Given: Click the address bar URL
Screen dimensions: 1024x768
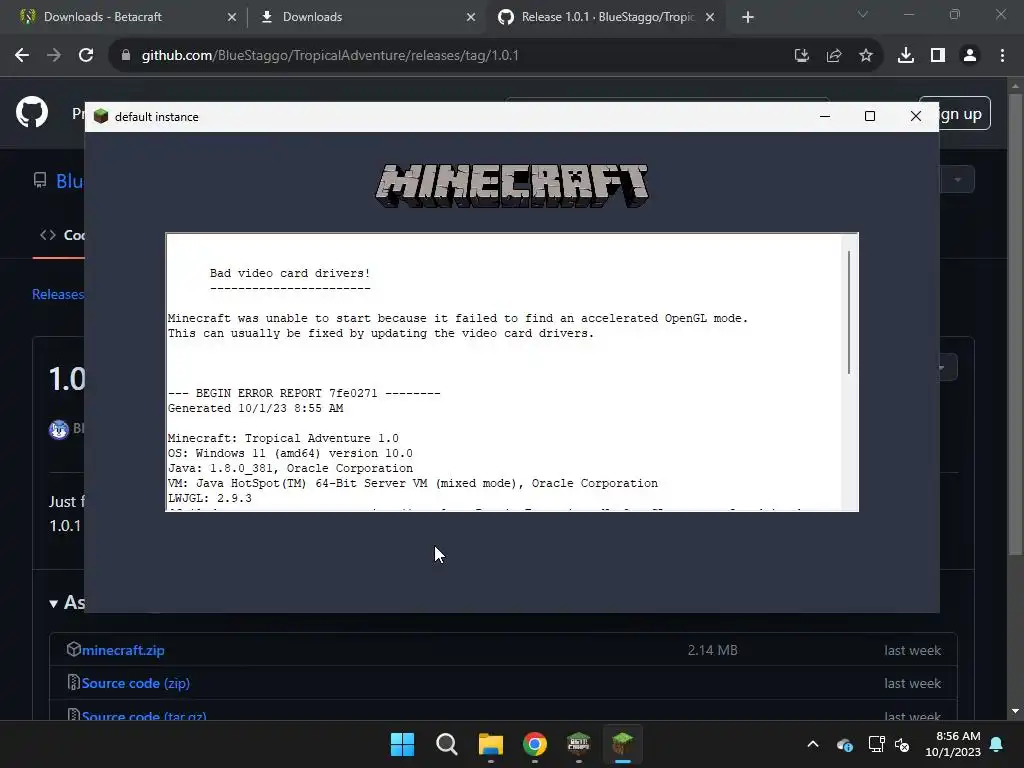Looking at the screenshot, I should (x=330, y=56).
